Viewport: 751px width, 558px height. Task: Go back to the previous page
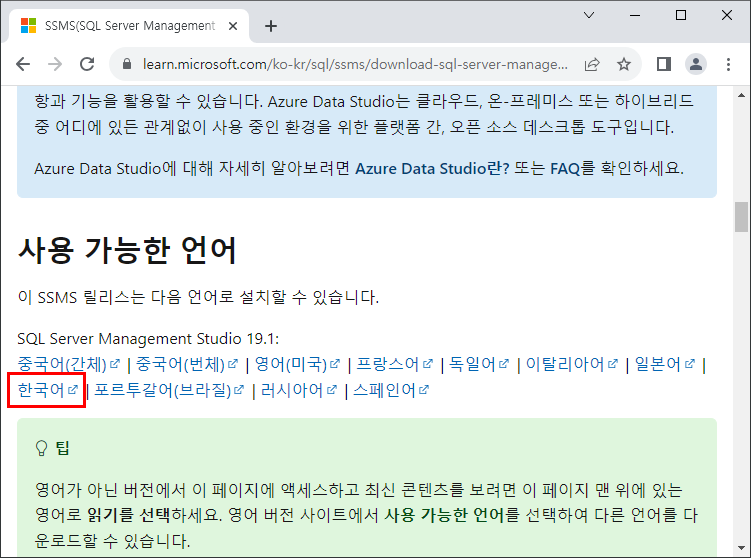(x=23, y=64)
